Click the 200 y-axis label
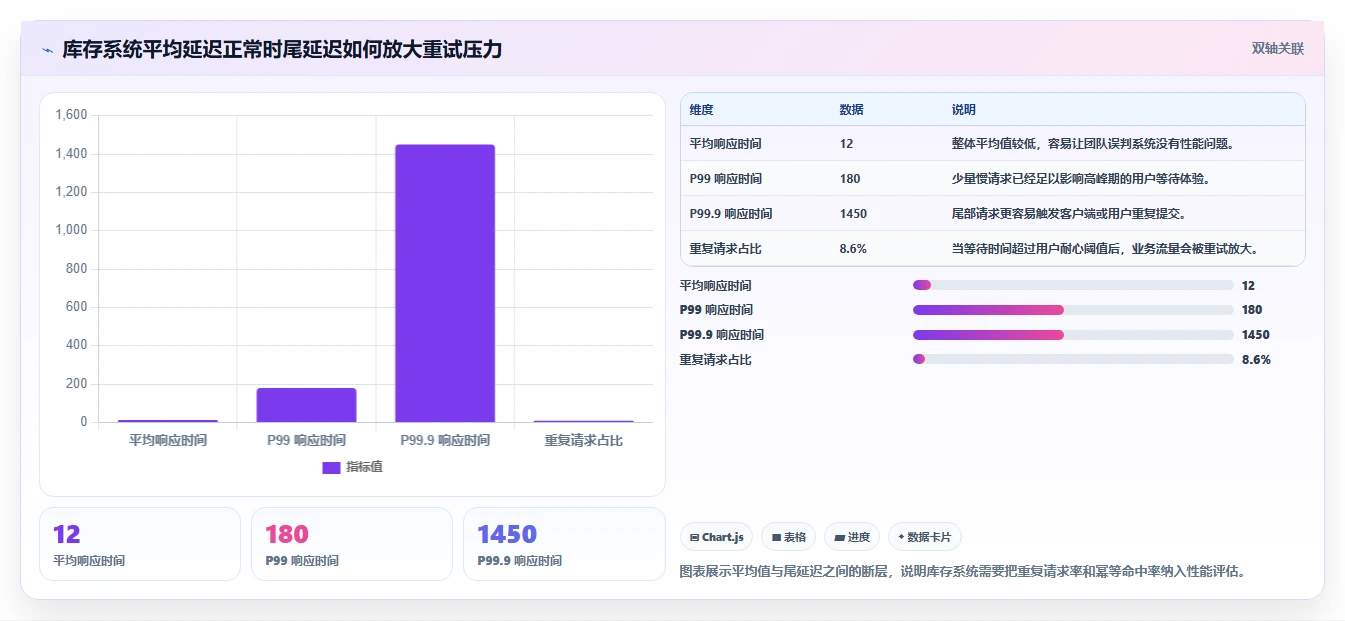This screenshot has width=1345, height=621. click(77, 384)
